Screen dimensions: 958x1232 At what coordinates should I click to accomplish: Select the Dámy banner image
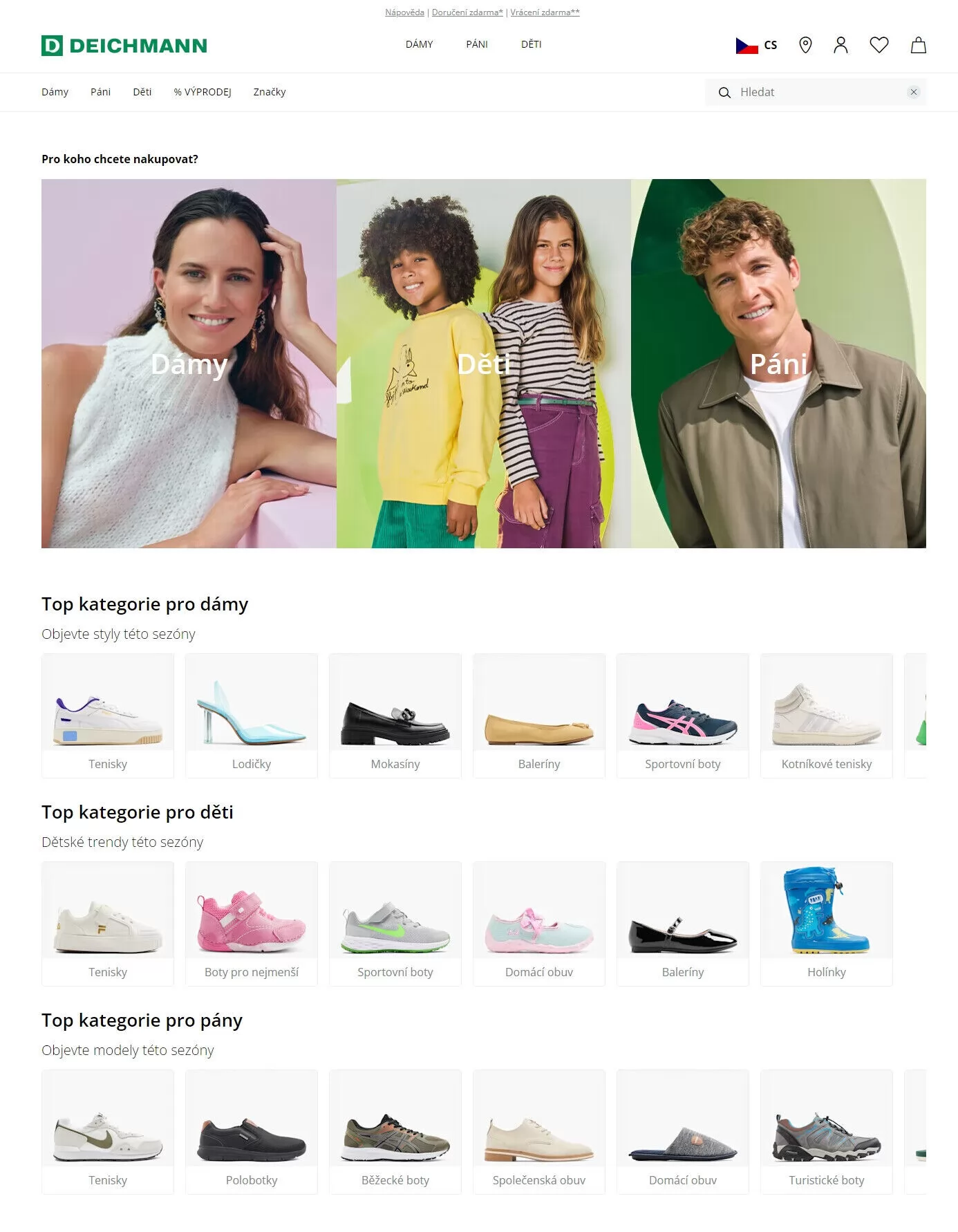click(189, 364)
